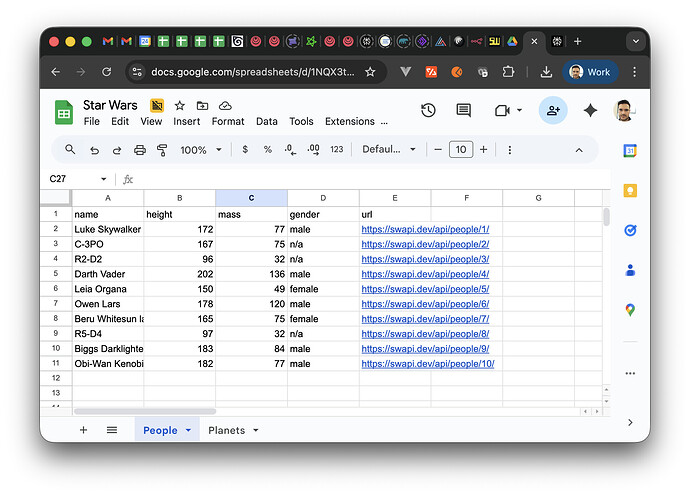Increase font size with plus button
Image resolution: width=690 pixels, height=494 pixels.
point(484,150)
